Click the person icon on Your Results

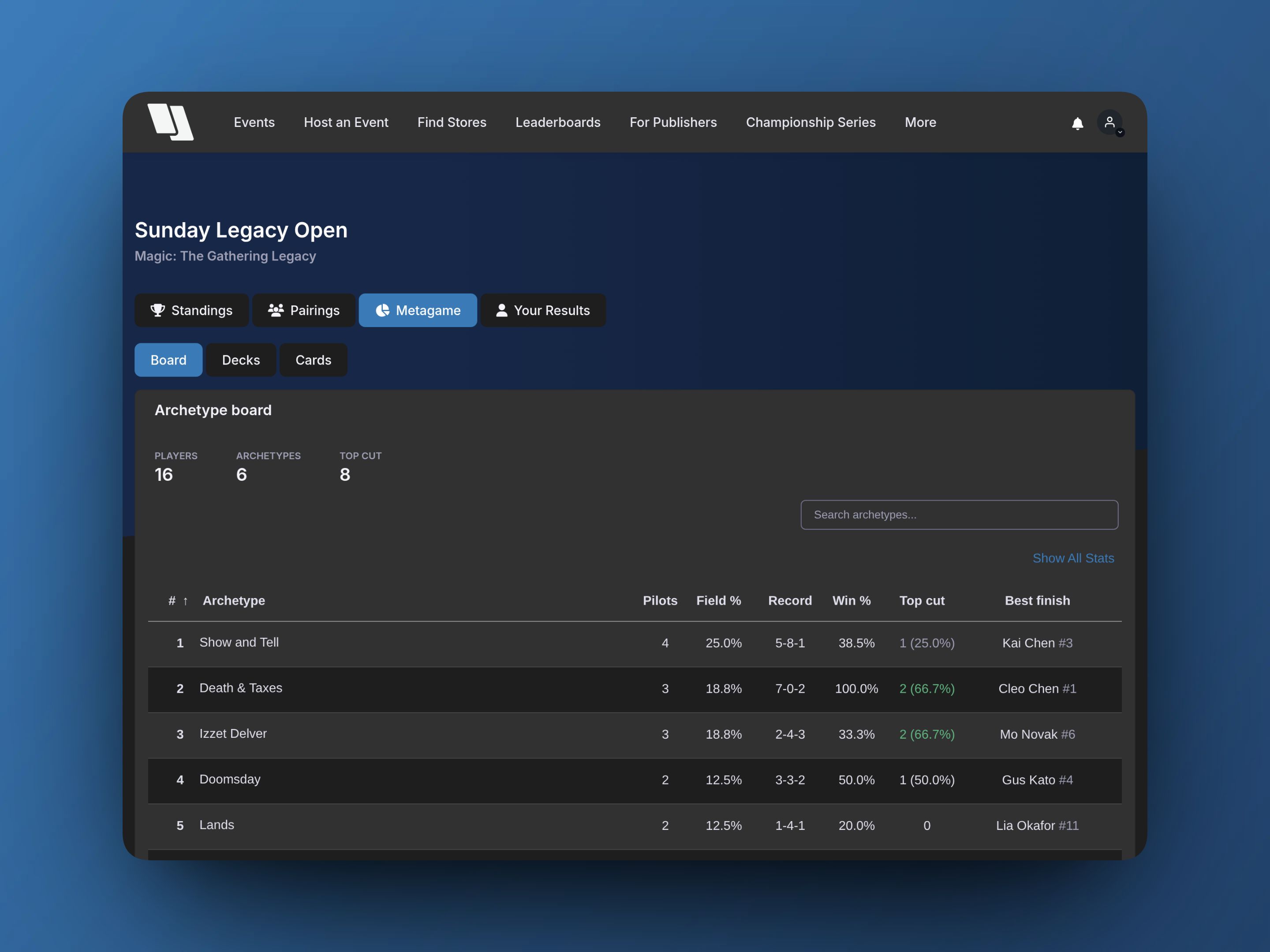tap(502, 310)
